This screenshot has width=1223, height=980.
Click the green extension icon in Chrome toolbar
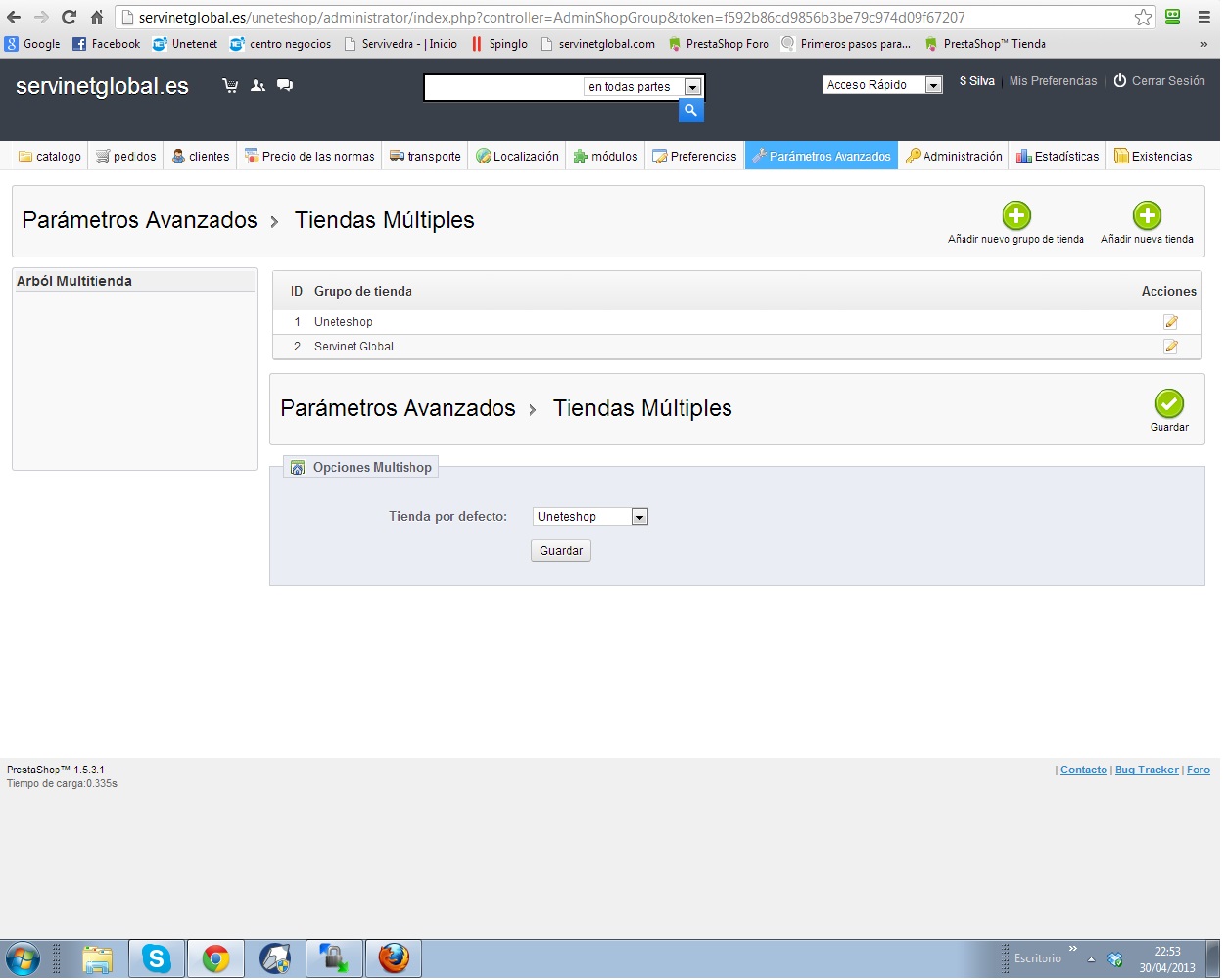click(x=1173, y=17)
